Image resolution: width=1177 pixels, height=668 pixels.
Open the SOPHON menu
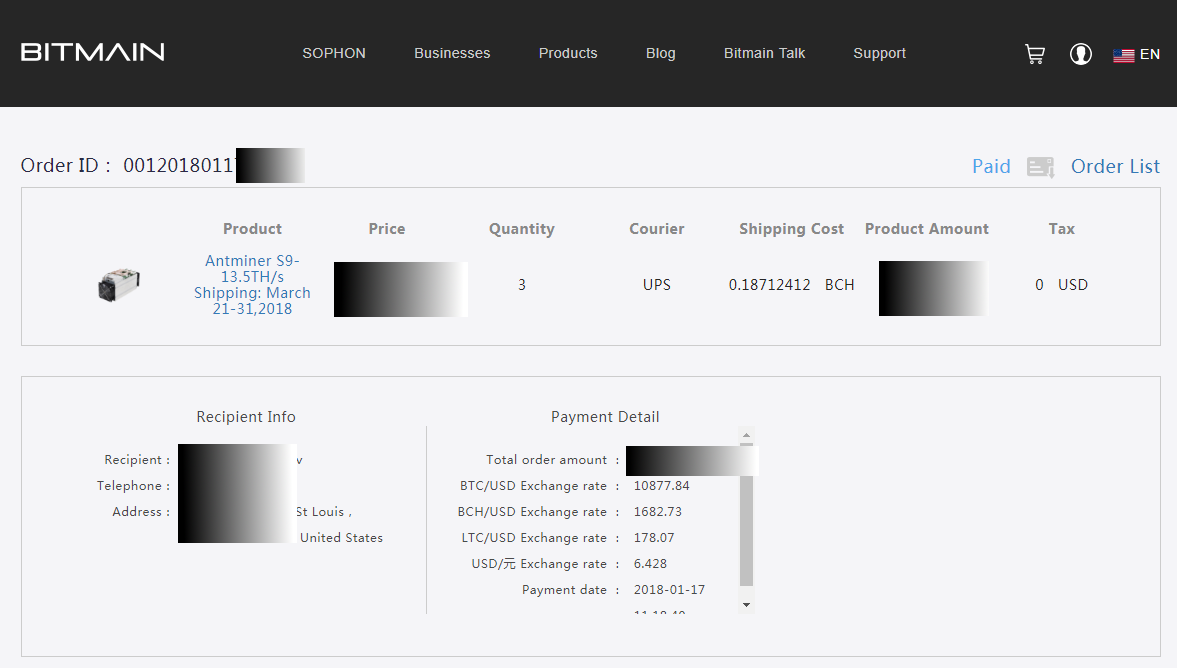coord(334,53)
